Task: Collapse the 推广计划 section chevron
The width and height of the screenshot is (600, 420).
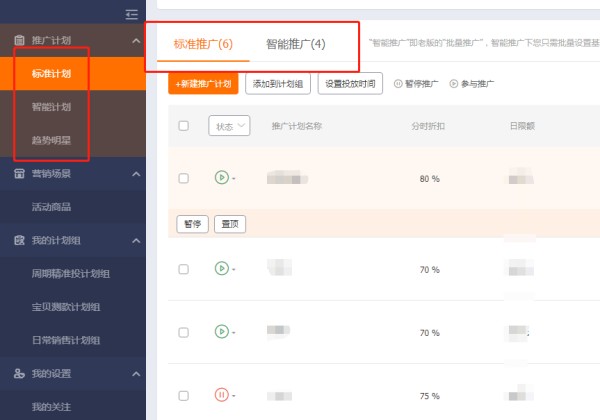Action: [x=136, y=40]
